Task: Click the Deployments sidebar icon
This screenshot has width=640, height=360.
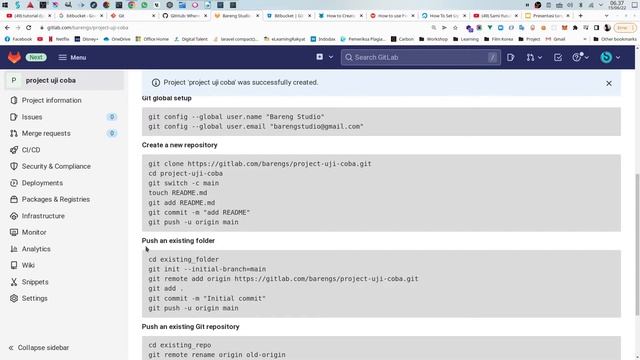Action: coord(14,183)
